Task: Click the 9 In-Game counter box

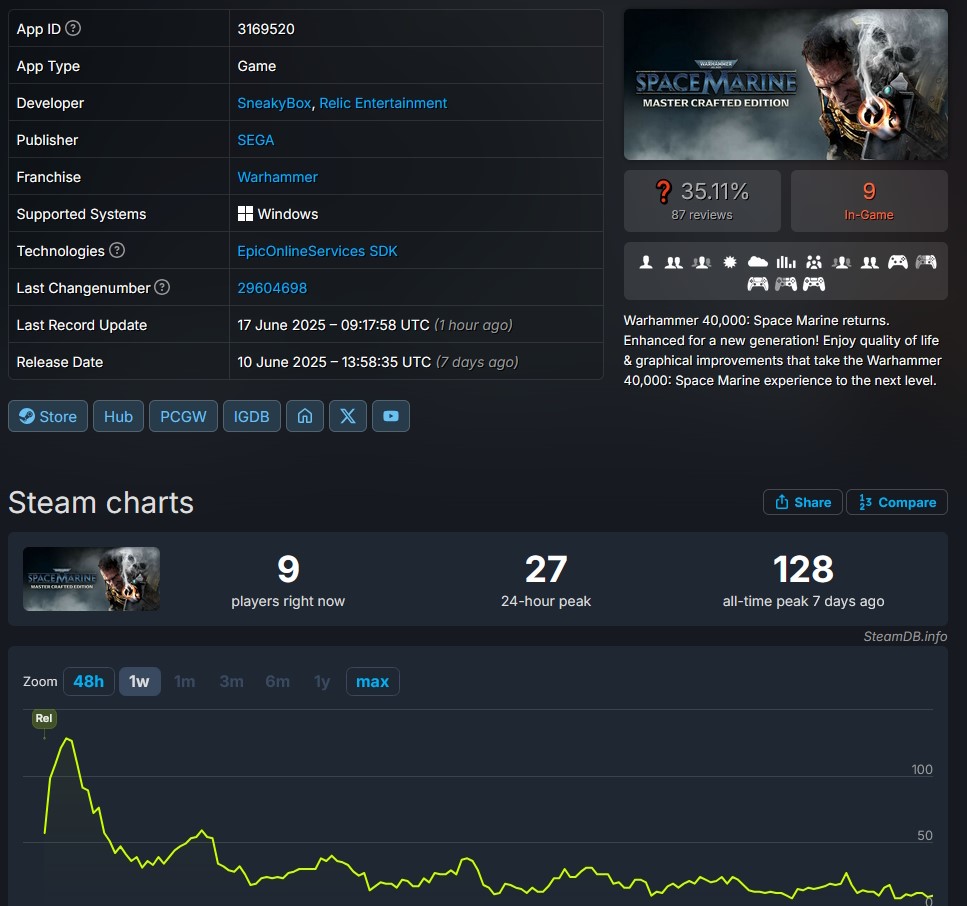Action: point(869,201)
